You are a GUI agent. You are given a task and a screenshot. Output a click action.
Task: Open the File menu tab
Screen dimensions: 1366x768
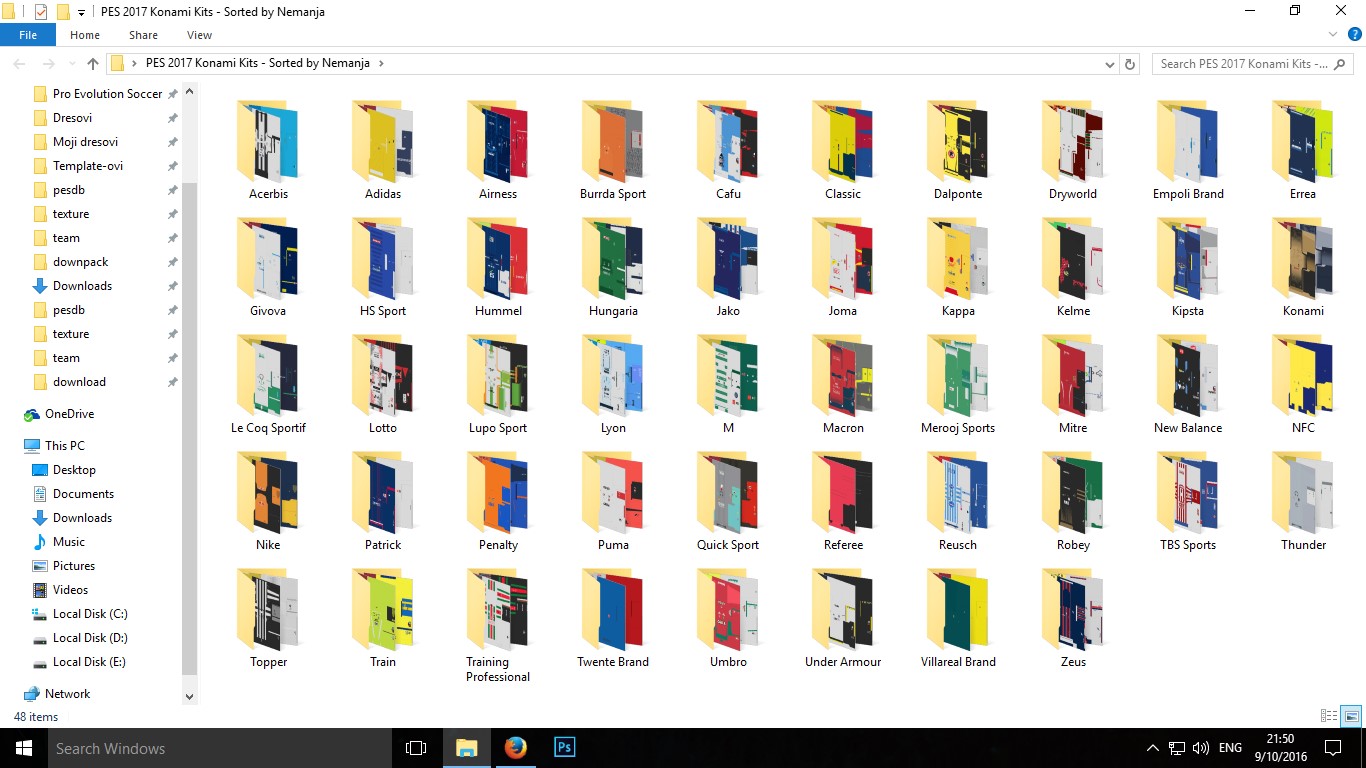point(28,35)
